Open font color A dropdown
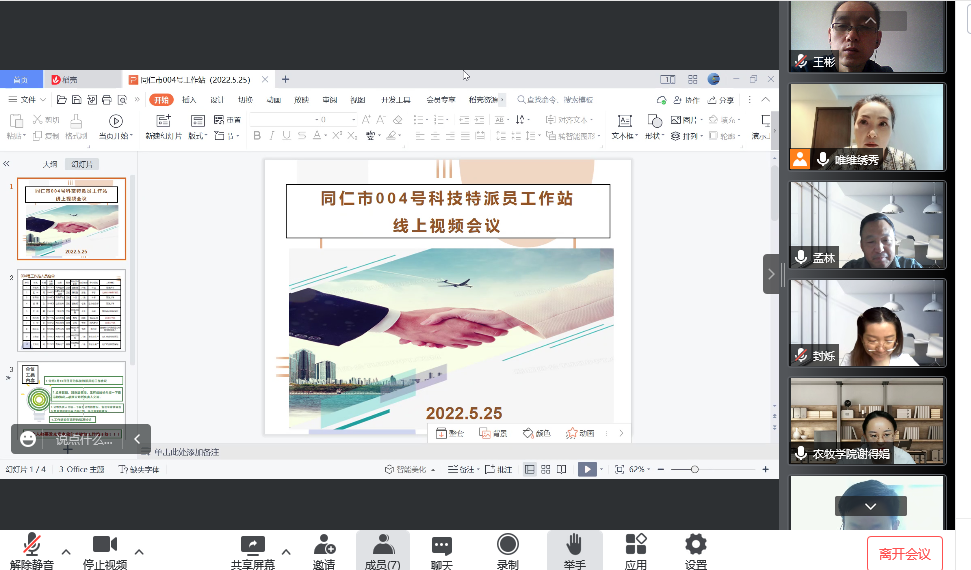This screenshot has width=971, height=570. click(x=318, y=135)
